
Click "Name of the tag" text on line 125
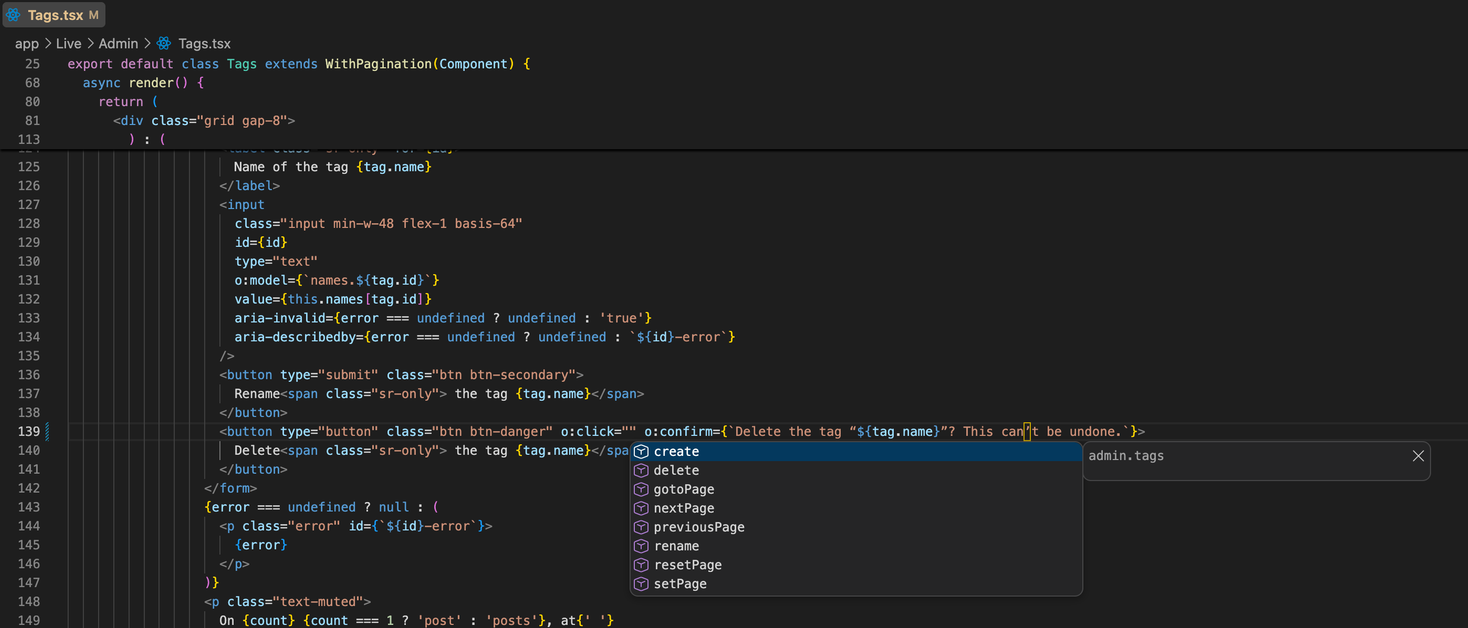pyautogui.click(x=291, y=167)
